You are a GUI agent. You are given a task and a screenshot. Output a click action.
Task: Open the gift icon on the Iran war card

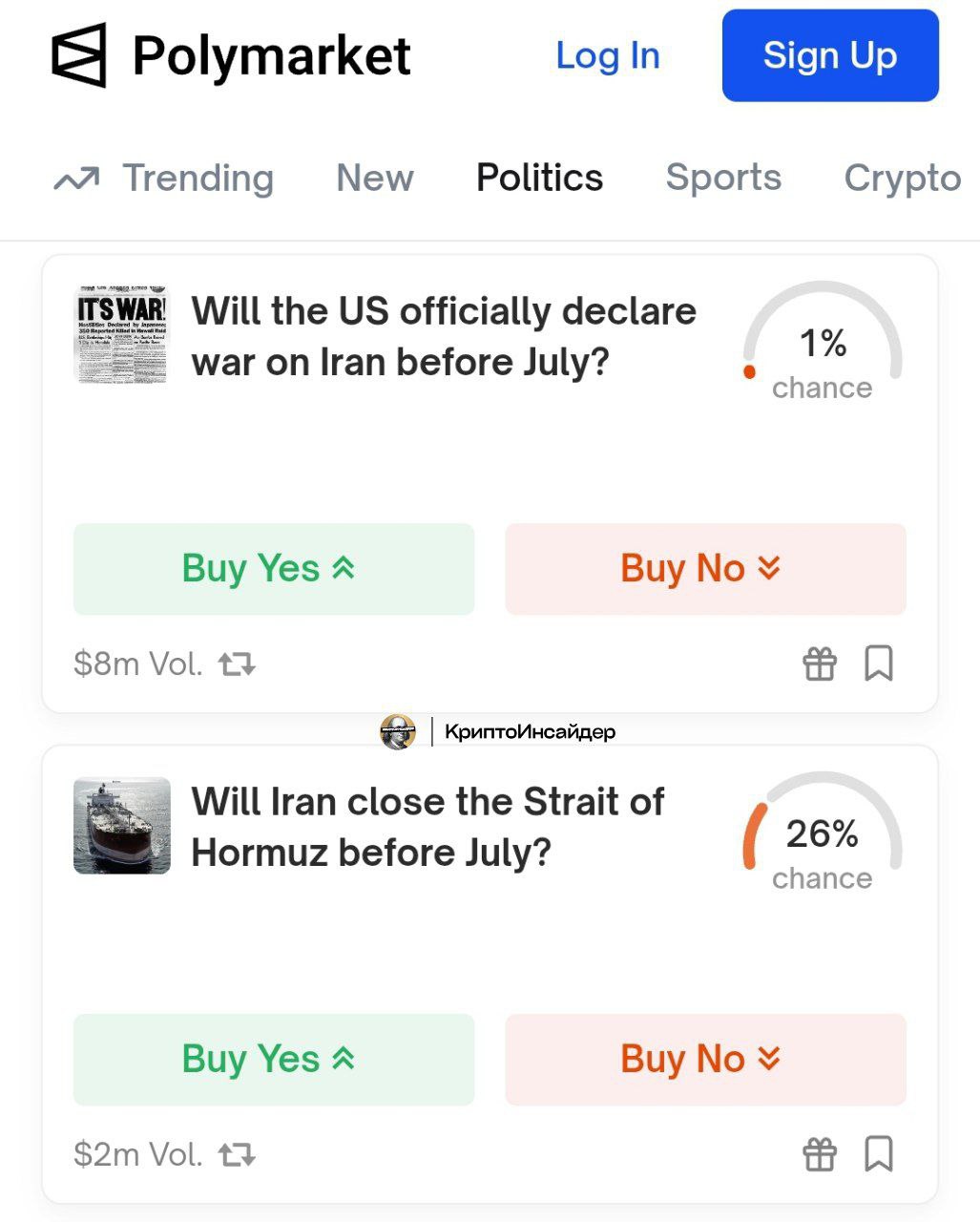pyautogui.click(x=820, y=663)
